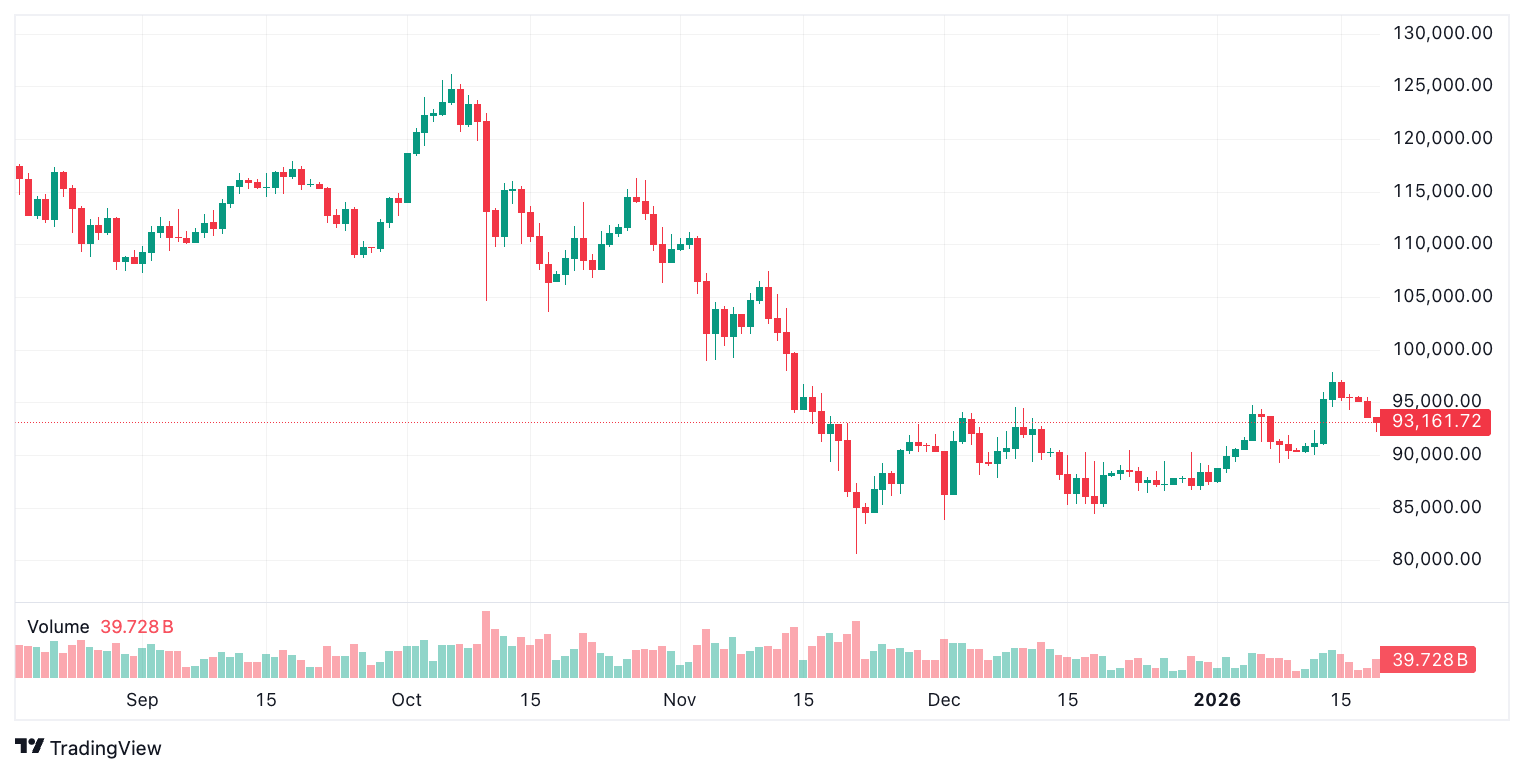Select the Oct label on the time axis
This screenshot has height=773, width=1524.
tap(407, 700)
